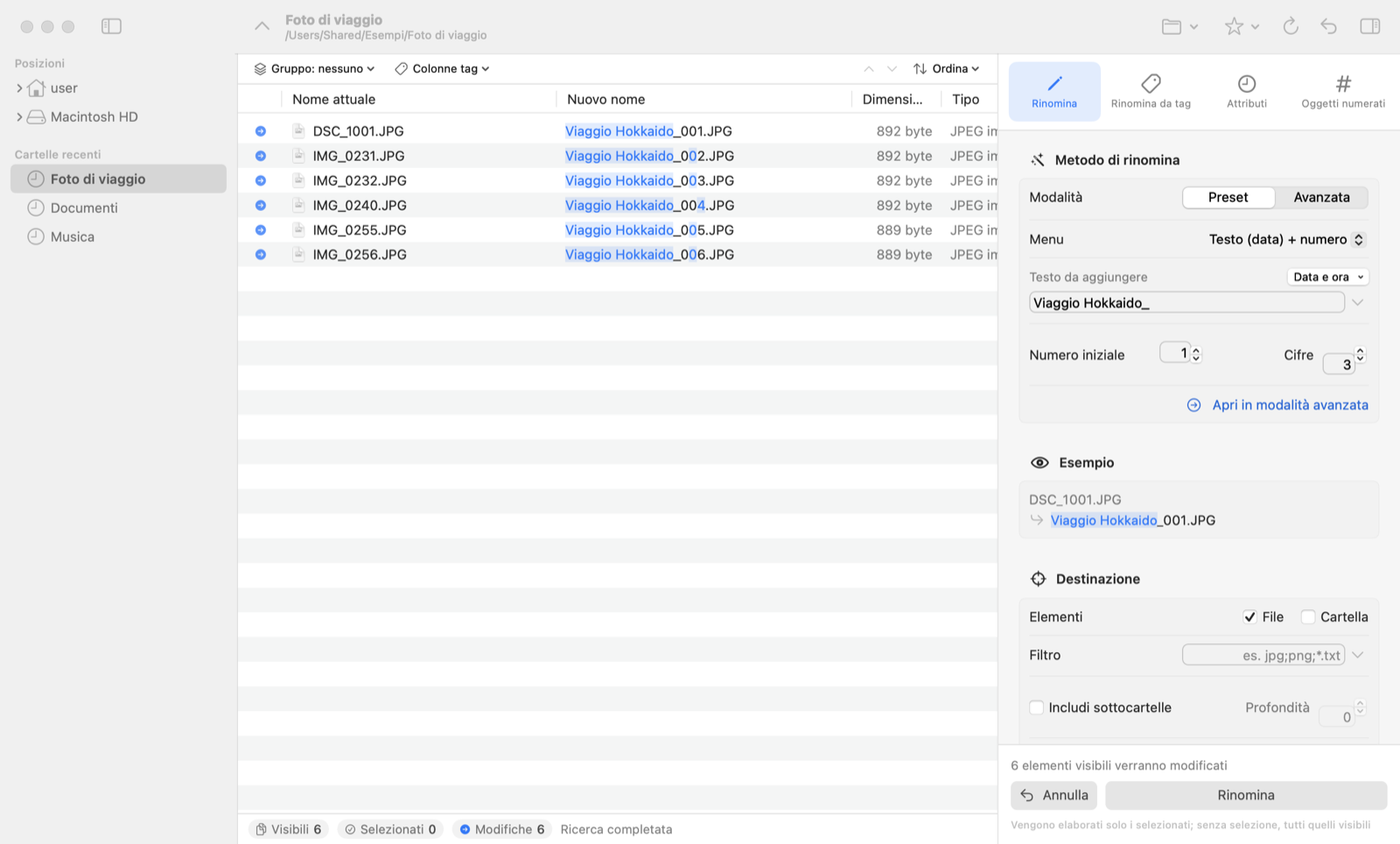
Task: Open the Data e ora dropdown
Action: 1328,277
